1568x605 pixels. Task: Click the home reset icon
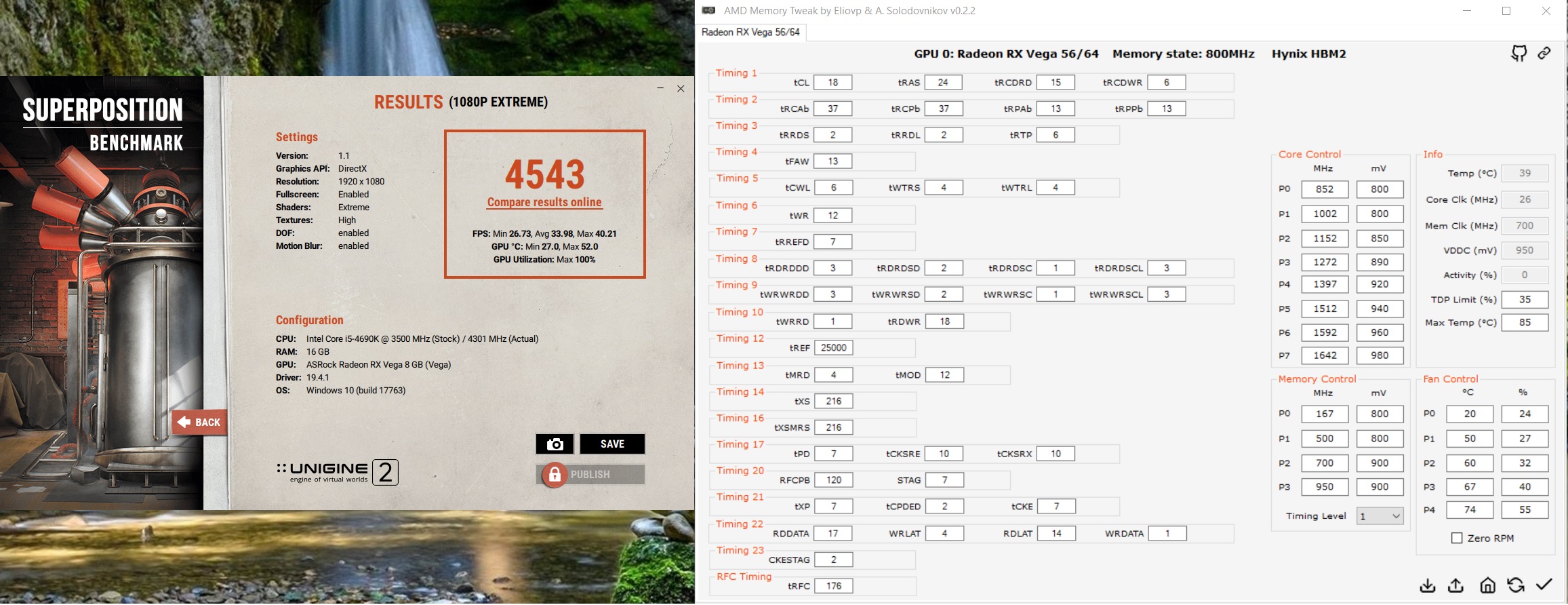pos(1487,585)
